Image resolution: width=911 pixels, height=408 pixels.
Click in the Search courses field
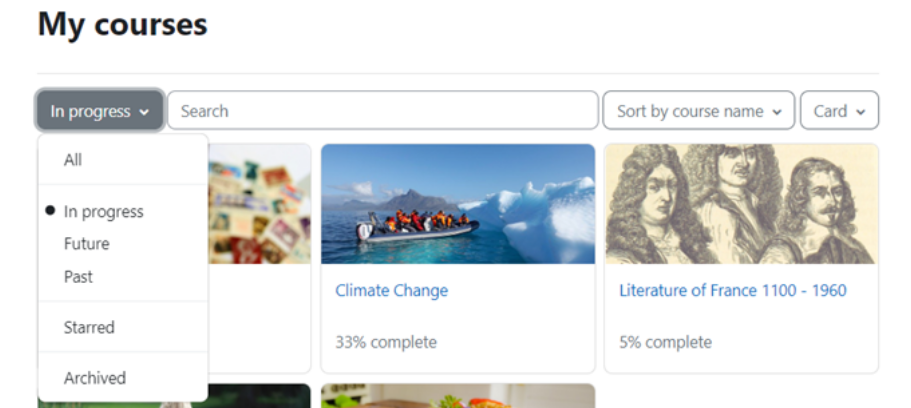coord(383,111)
